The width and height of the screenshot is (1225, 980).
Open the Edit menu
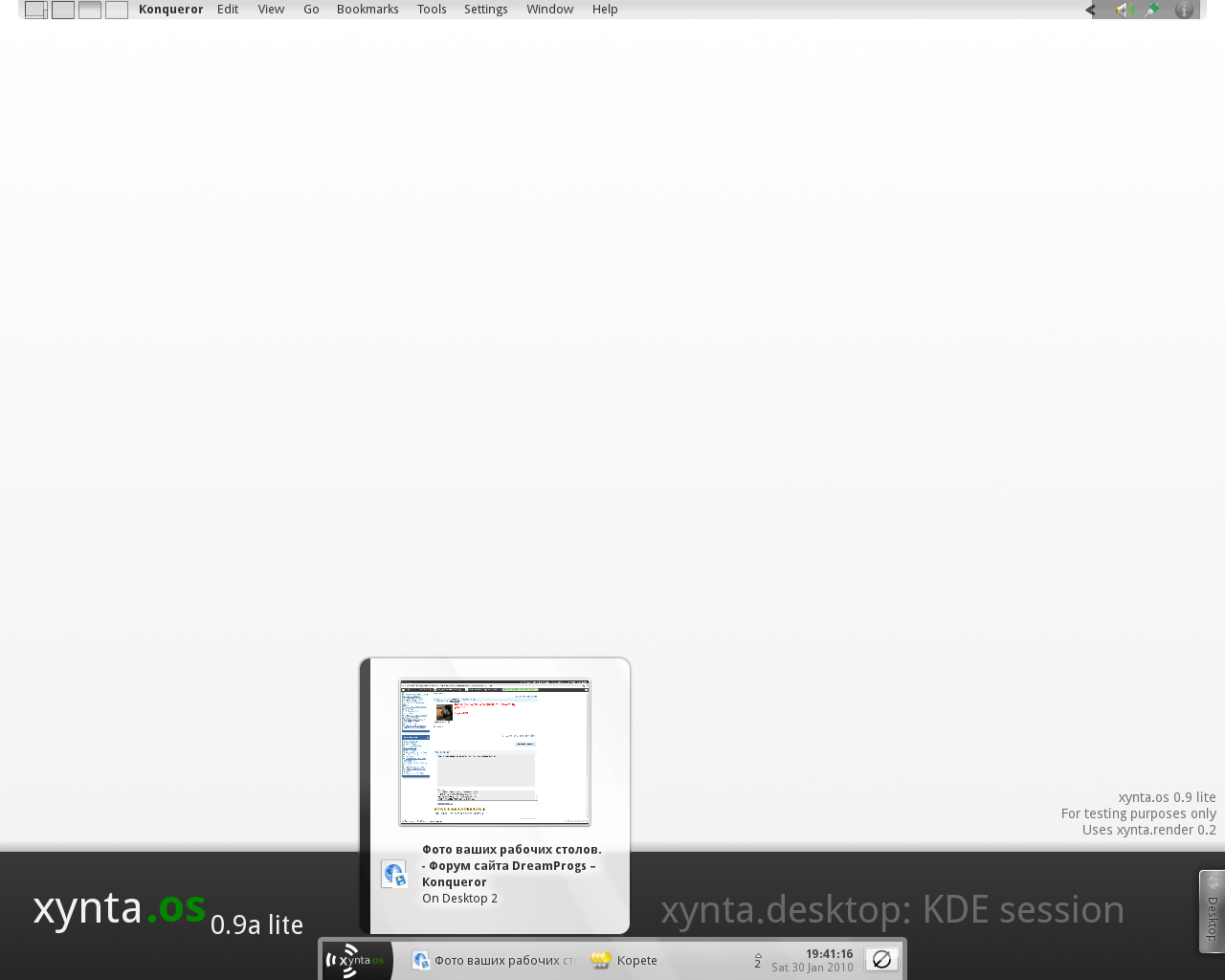click(228, 10)
